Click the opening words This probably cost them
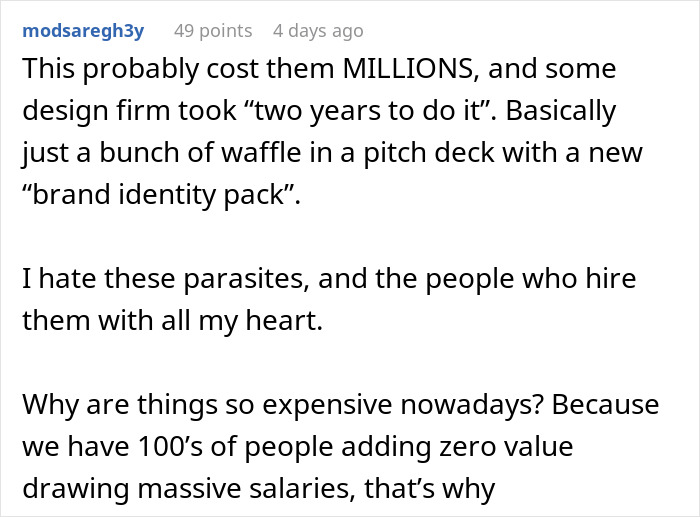Image resolution: width=700 pixels, height=517 pixels. (x=178, y=69)
